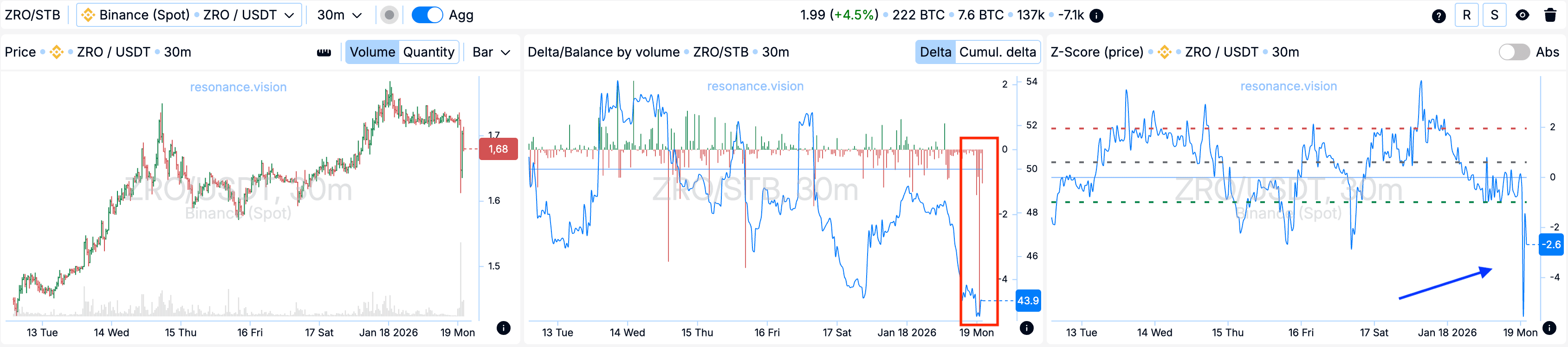Expand the 30m timeframe dropdown
This screenshot has height=347, width=1568.
tap(339, 15)
